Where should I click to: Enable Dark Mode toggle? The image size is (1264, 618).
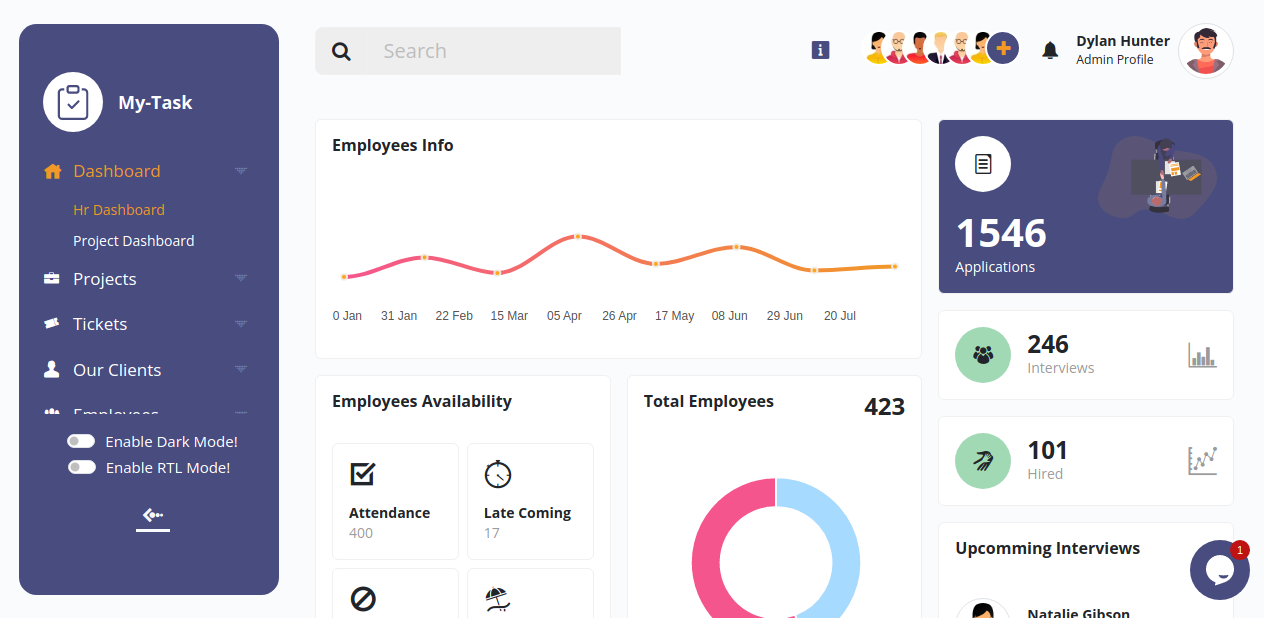(x=81, y=442)
